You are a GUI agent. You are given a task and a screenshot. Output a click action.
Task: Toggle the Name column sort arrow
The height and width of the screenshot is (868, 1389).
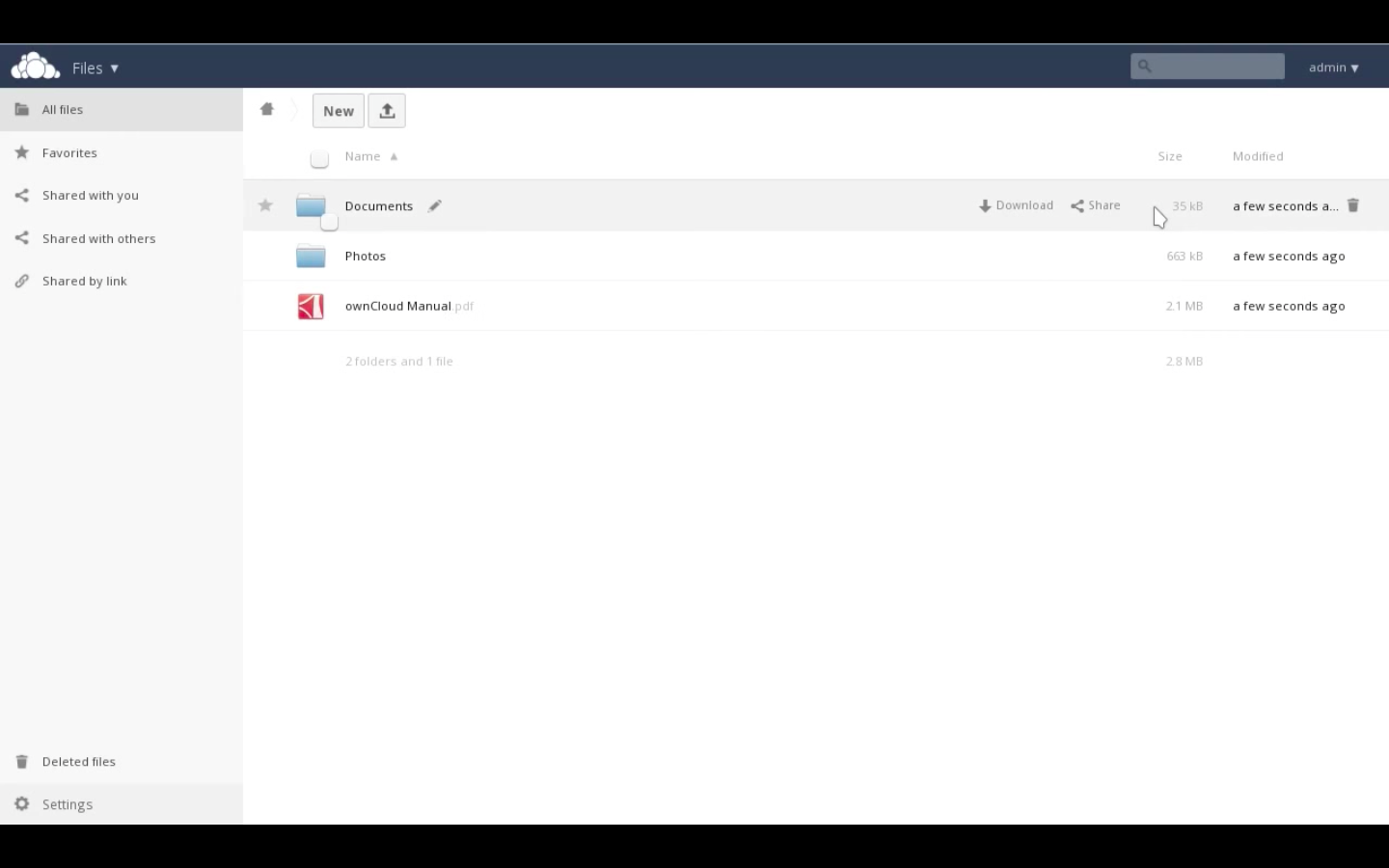[x=395, y=156]
